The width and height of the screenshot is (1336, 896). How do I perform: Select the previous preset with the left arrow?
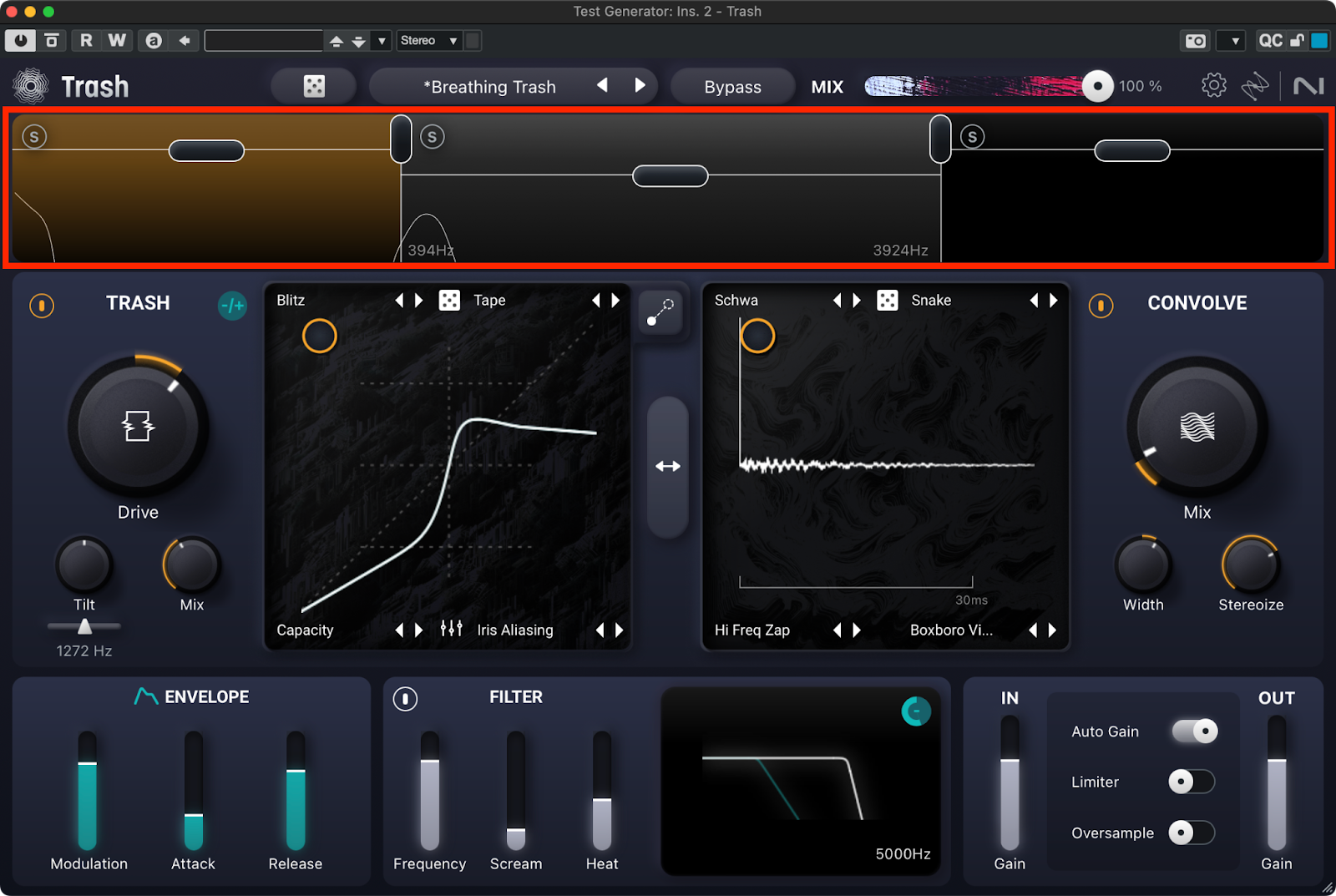[x=602, y=85]
